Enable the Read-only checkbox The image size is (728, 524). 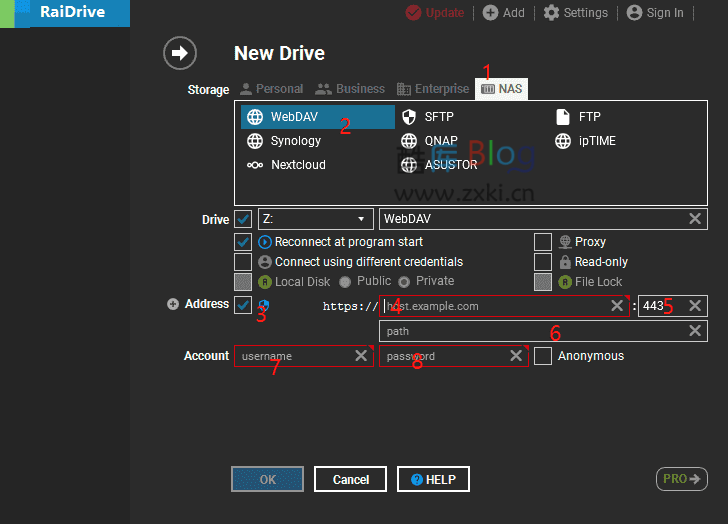click(x=543, y=262)
